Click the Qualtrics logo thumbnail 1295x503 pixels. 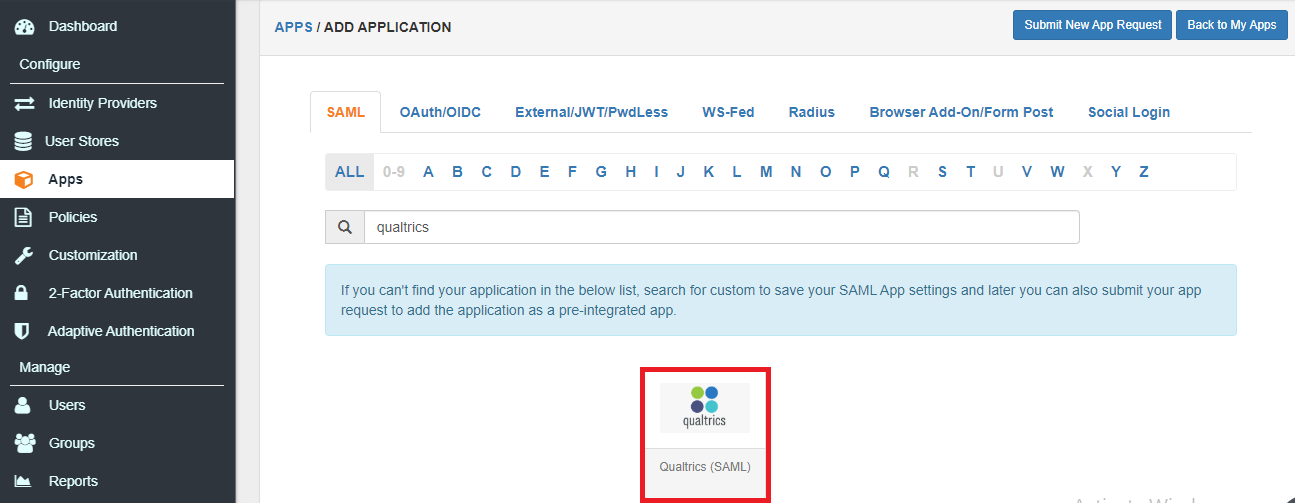click(x=705, y=408)
